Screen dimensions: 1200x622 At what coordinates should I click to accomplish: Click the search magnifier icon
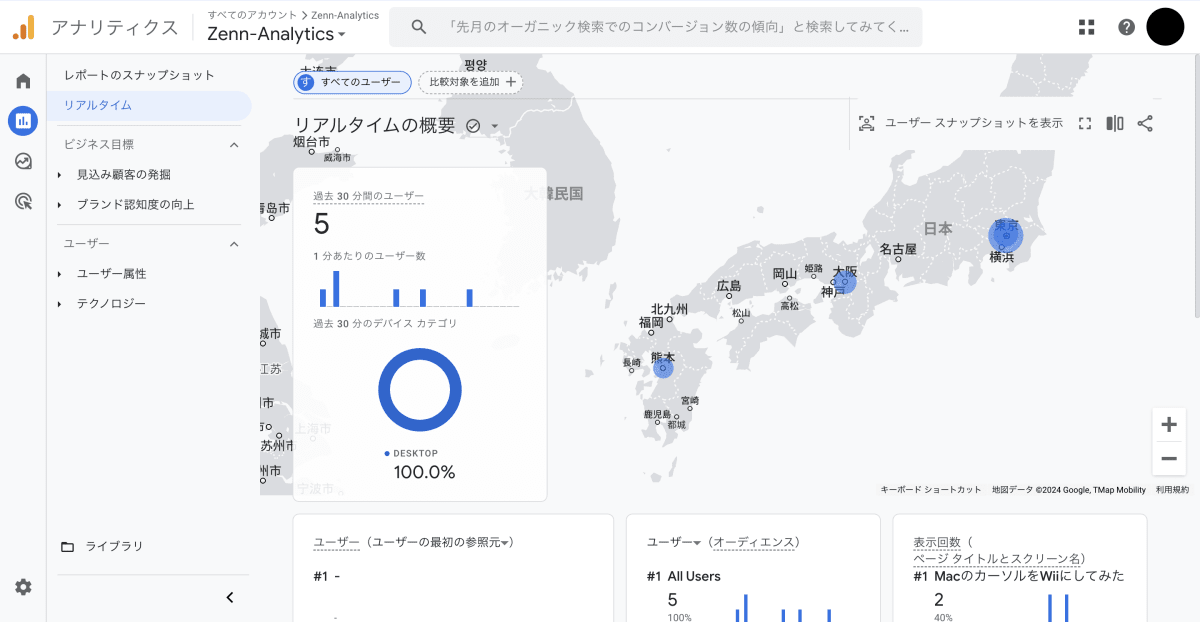tap(419, 27)
